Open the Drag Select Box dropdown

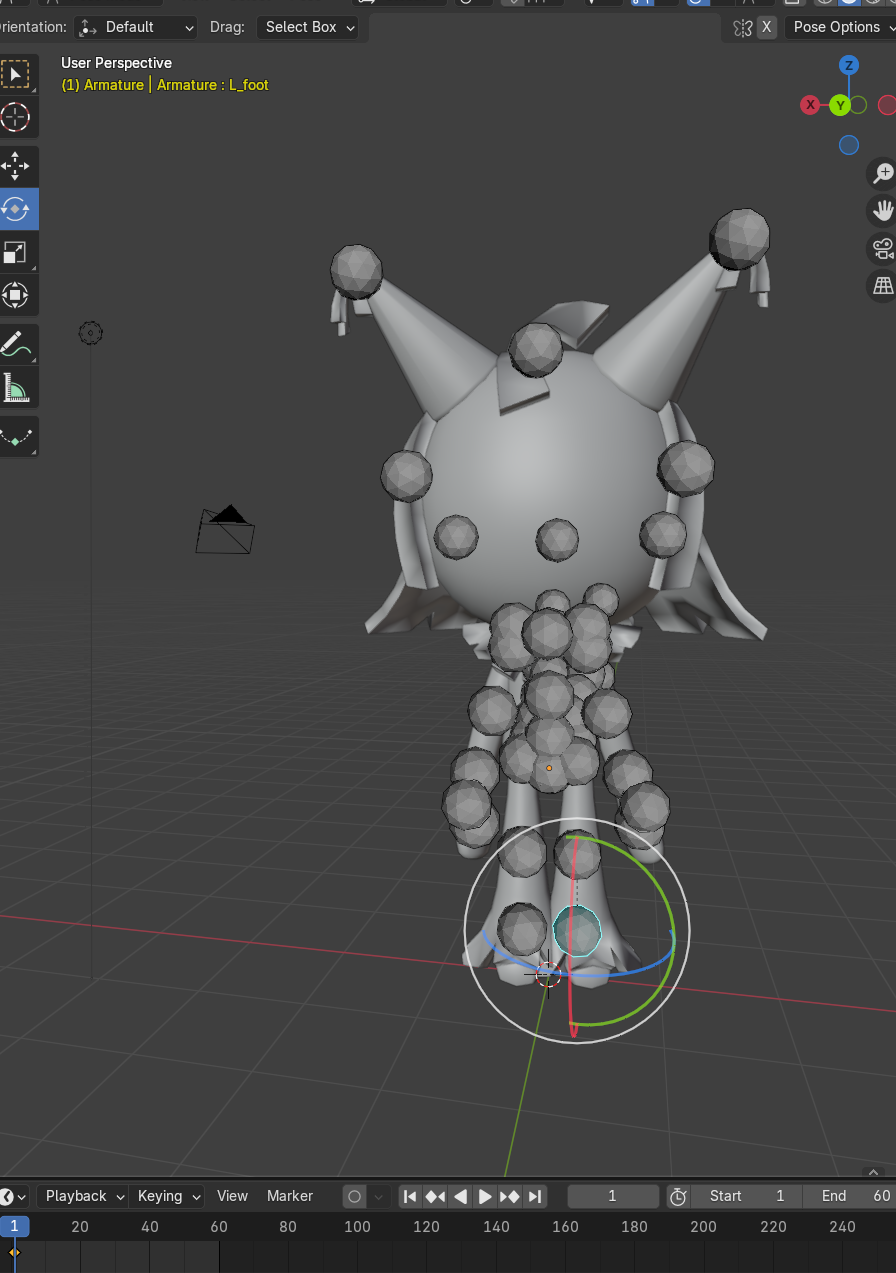307,27
